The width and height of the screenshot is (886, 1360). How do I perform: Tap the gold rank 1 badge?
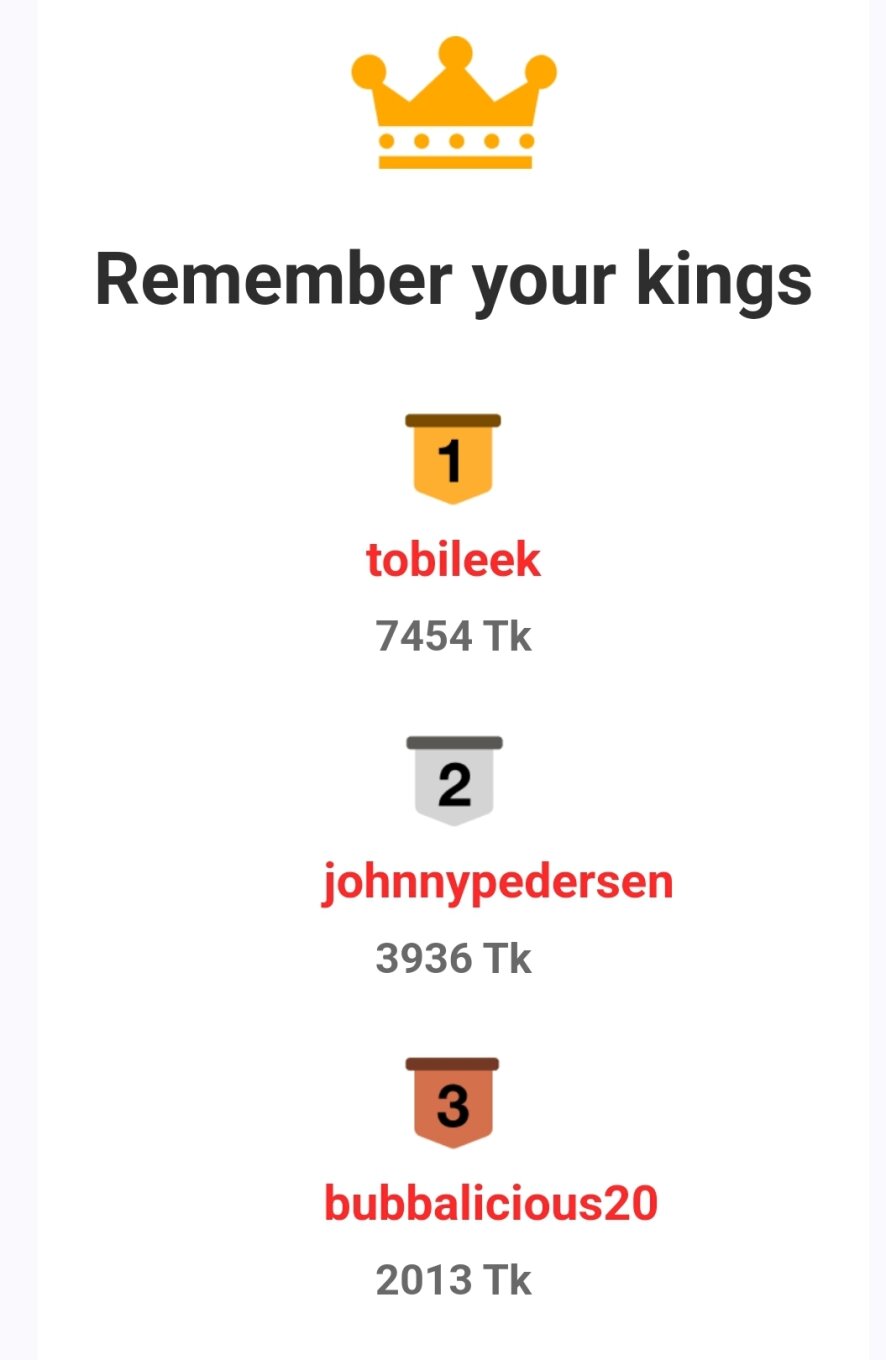(x=453, y=459)
